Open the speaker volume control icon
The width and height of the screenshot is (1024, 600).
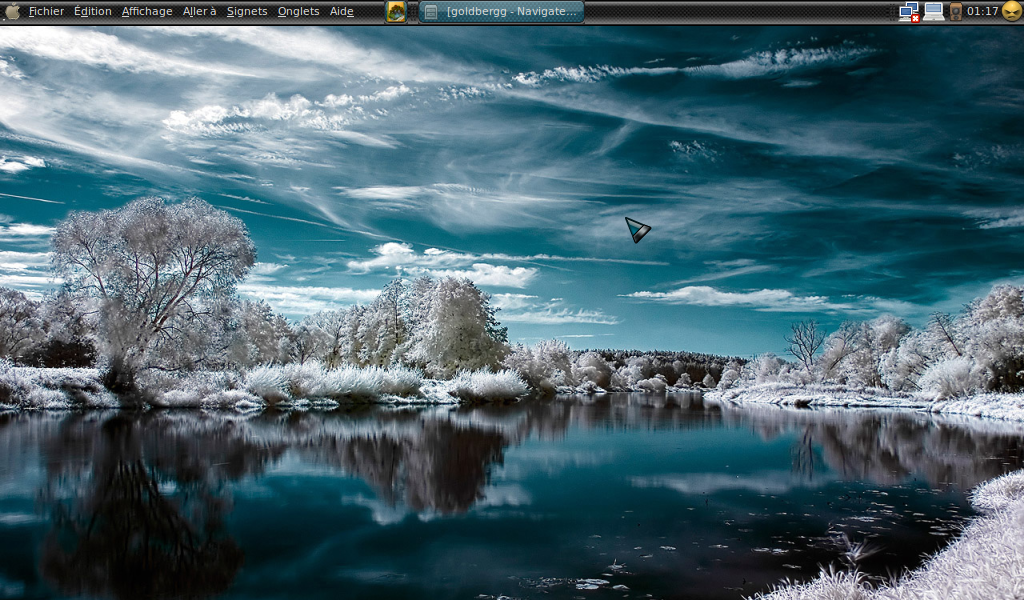956,12
